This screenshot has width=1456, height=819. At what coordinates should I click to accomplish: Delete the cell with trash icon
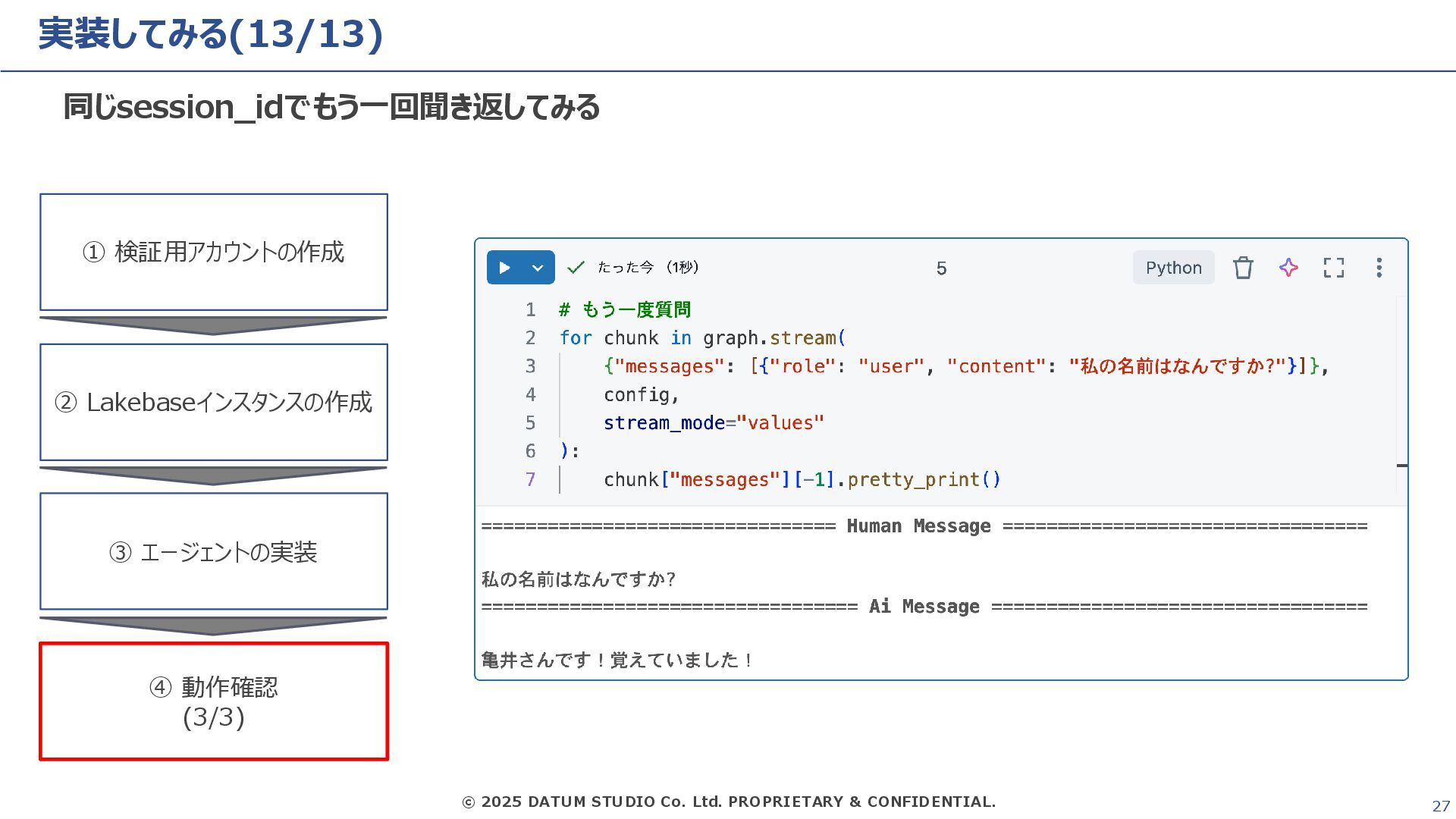1243,268
